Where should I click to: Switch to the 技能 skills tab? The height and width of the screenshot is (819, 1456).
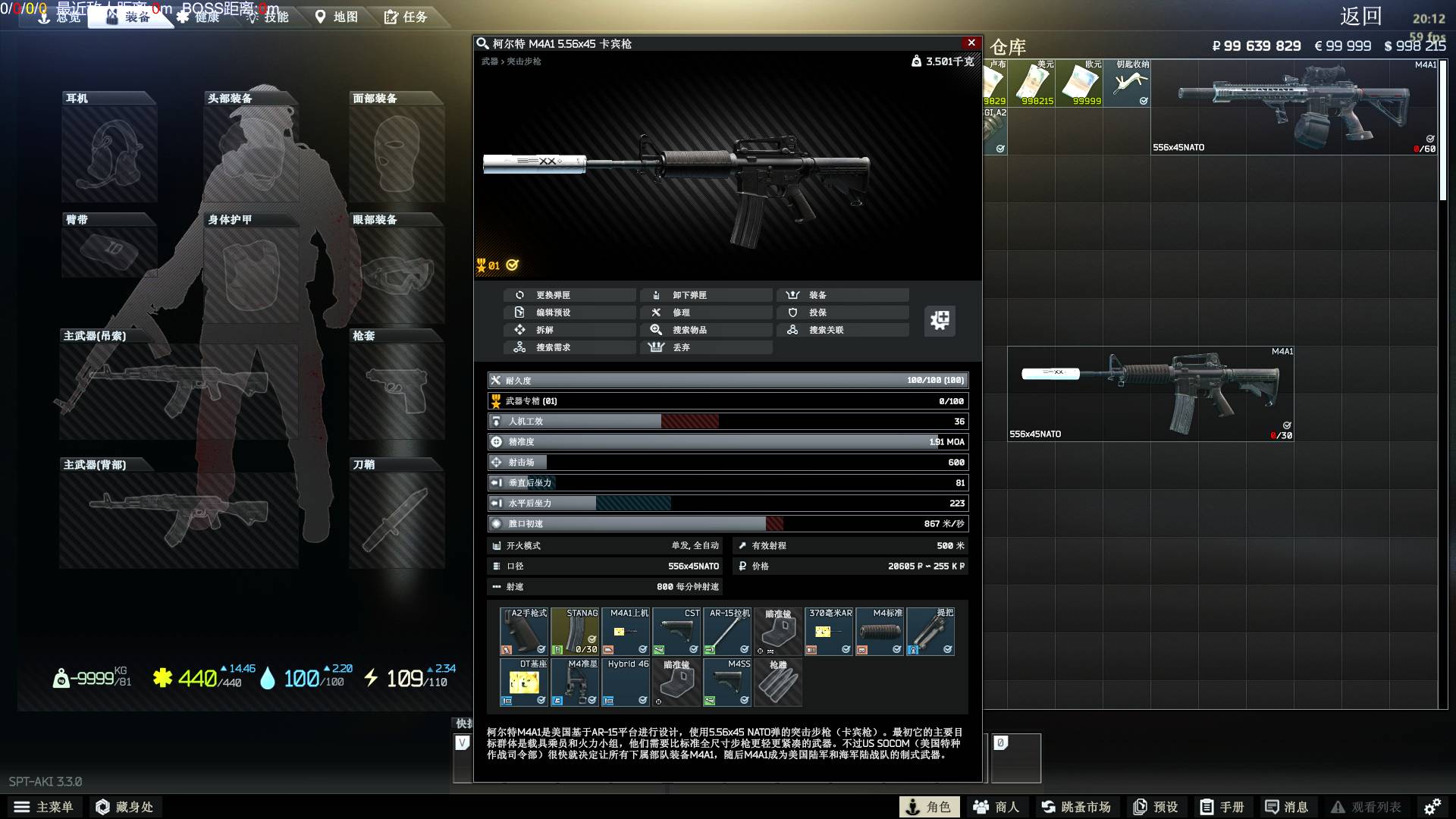click(268, 17)
